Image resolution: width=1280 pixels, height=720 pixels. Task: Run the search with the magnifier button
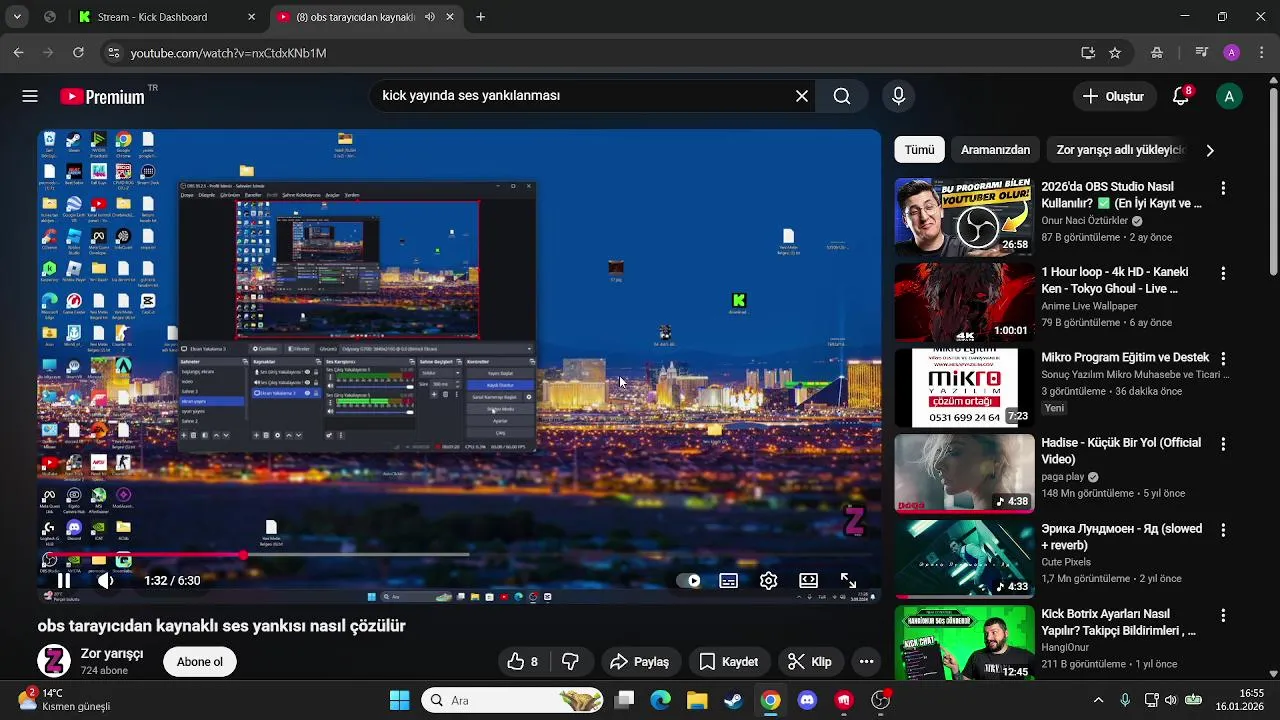coord(842,96)
